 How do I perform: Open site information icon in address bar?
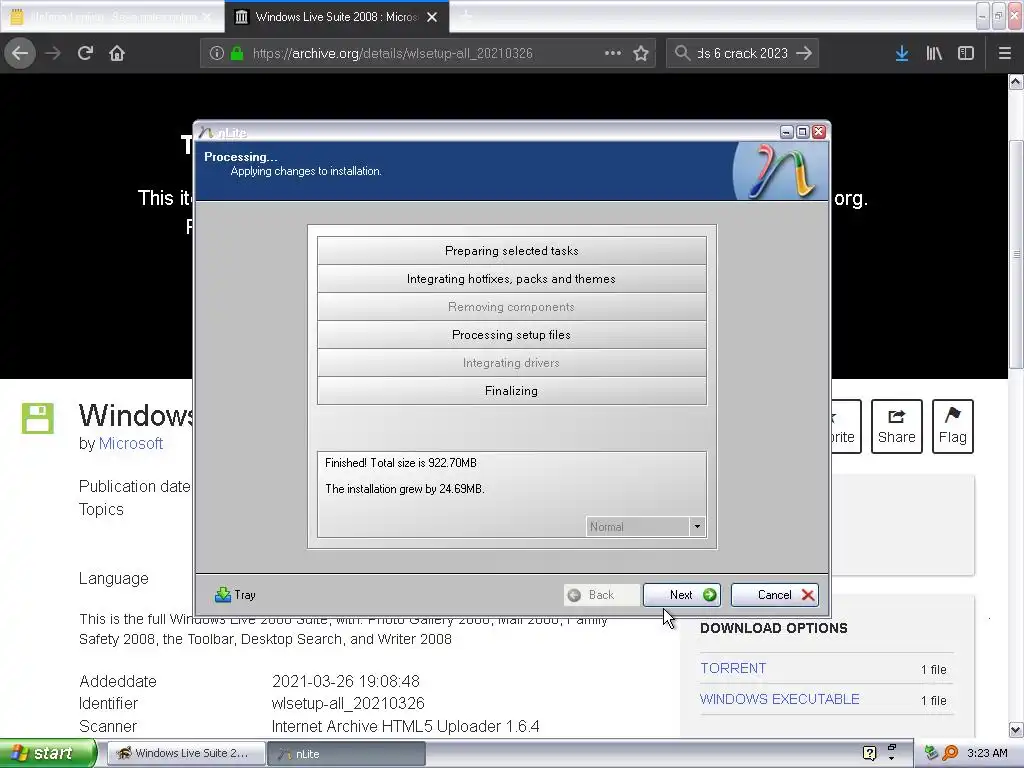pos(217,53)
